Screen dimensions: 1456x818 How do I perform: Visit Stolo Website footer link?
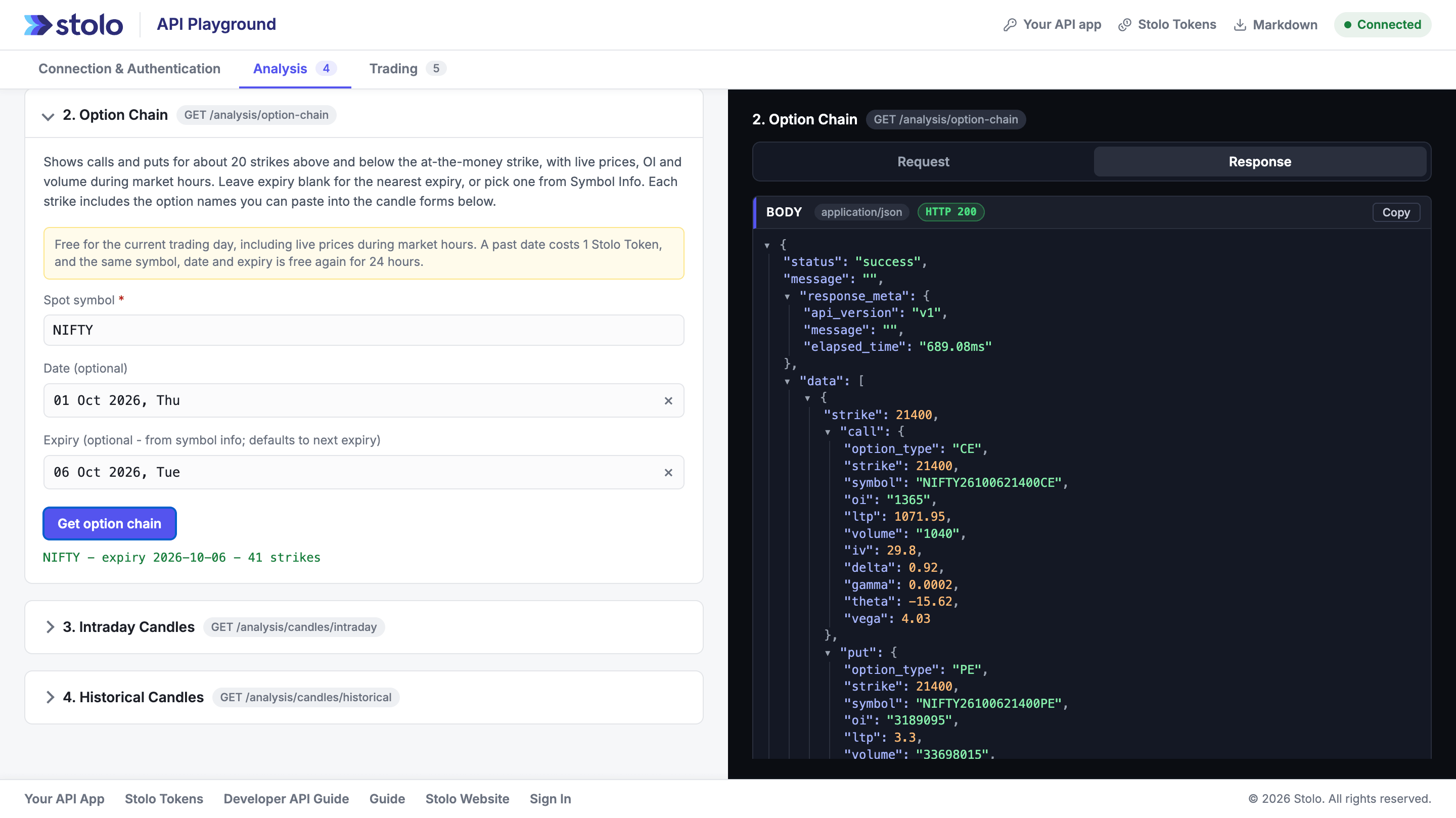pos(468,799)
